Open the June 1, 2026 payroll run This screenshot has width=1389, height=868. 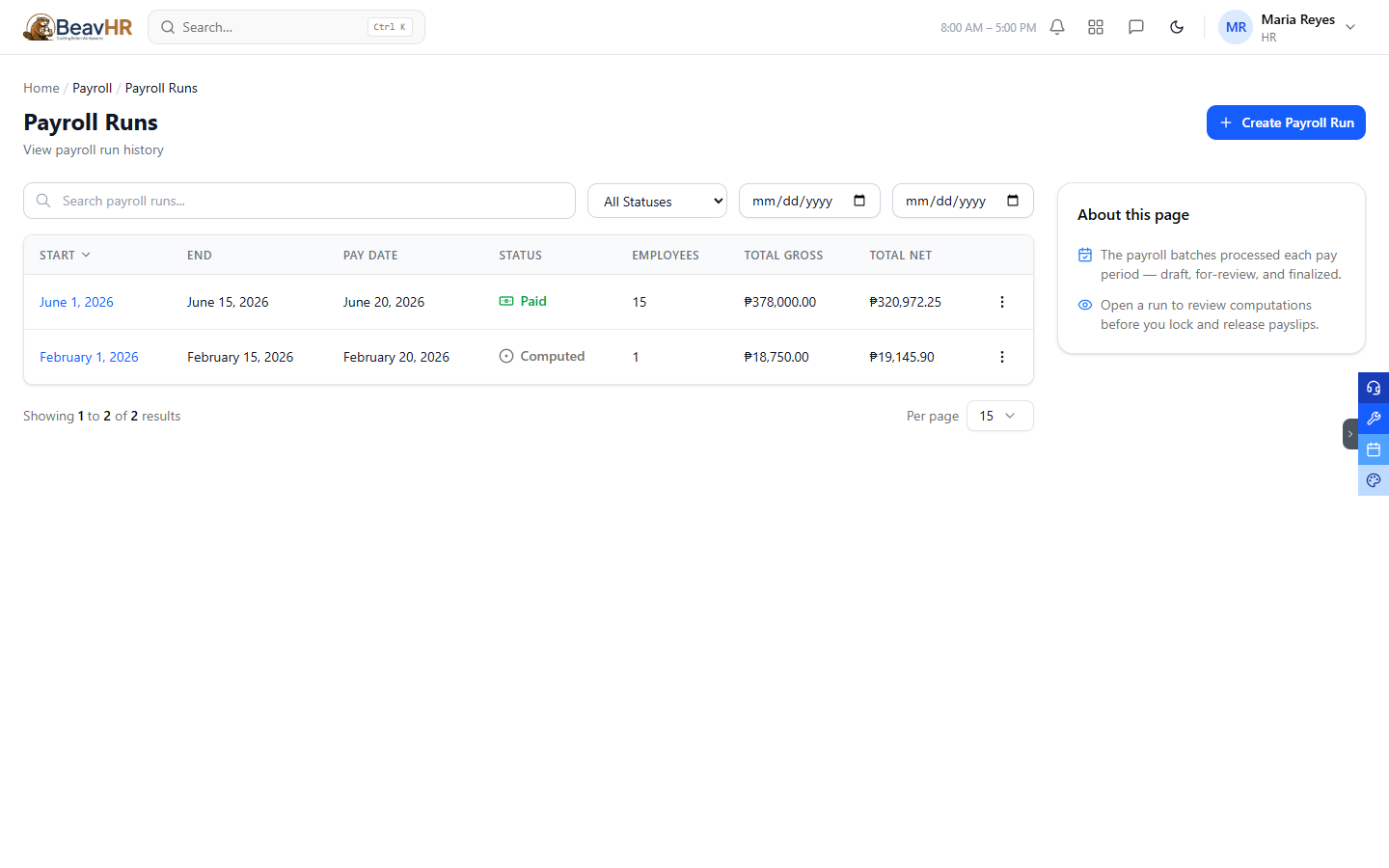tap(76, 302)
